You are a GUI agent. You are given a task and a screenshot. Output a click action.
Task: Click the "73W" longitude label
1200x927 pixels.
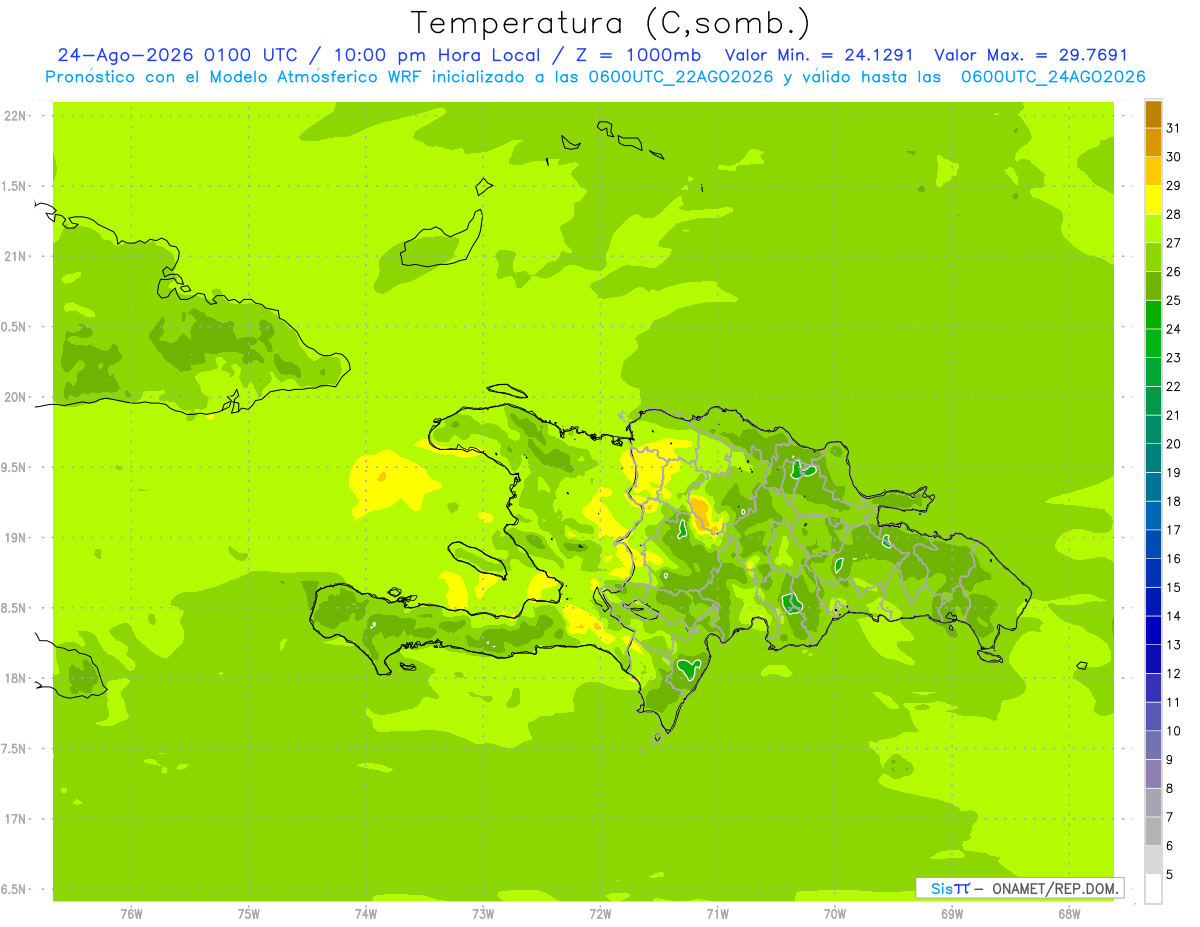point(483,914)
